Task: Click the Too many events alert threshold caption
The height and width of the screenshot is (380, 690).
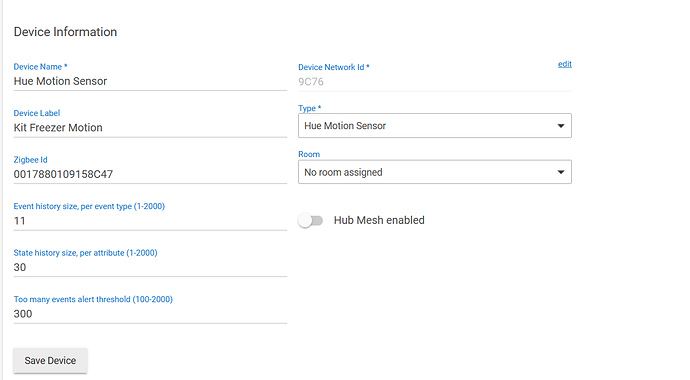Action: [x=93, y=299]
